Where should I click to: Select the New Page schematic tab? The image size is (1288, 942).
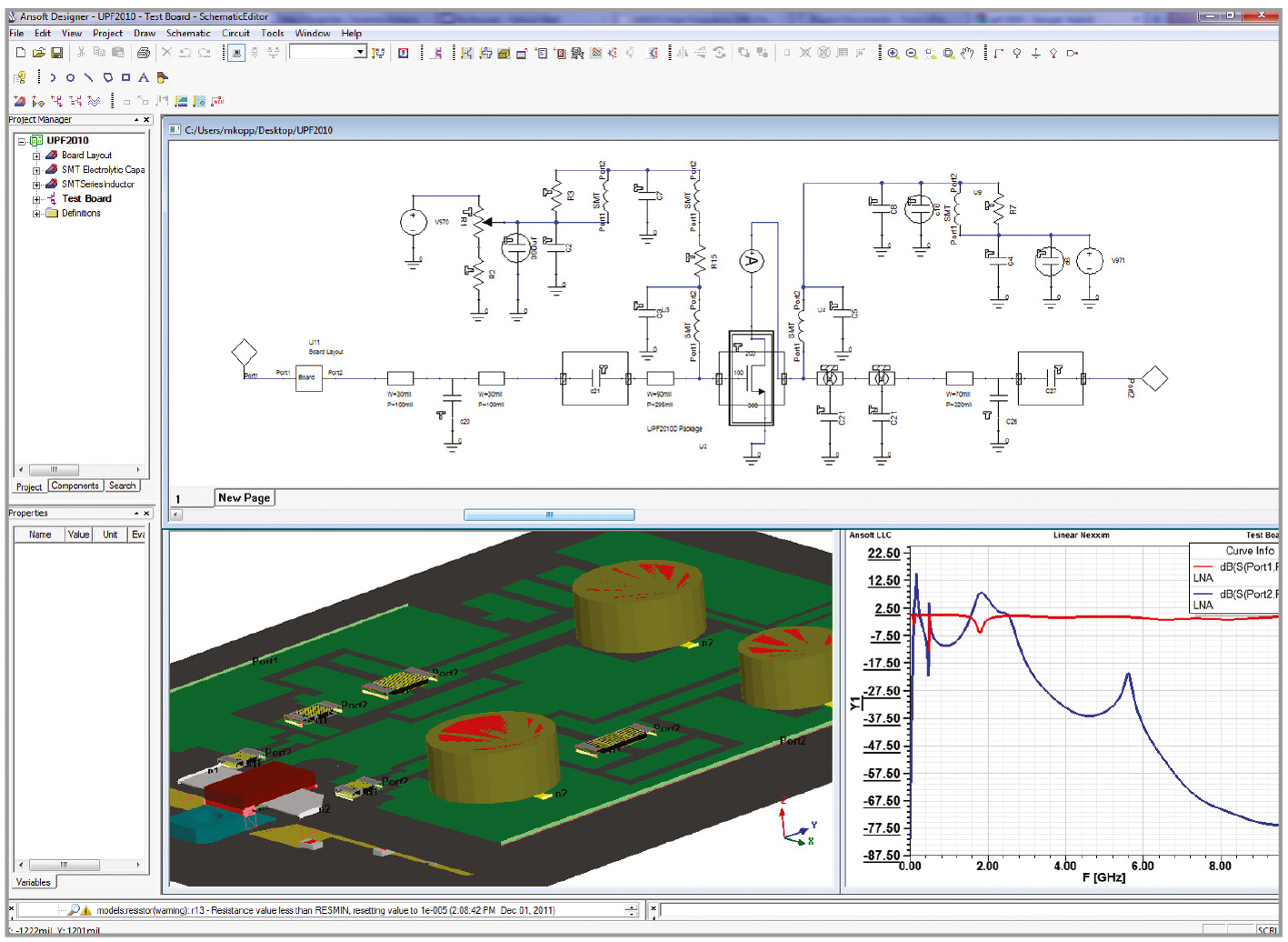pos(244,498)
